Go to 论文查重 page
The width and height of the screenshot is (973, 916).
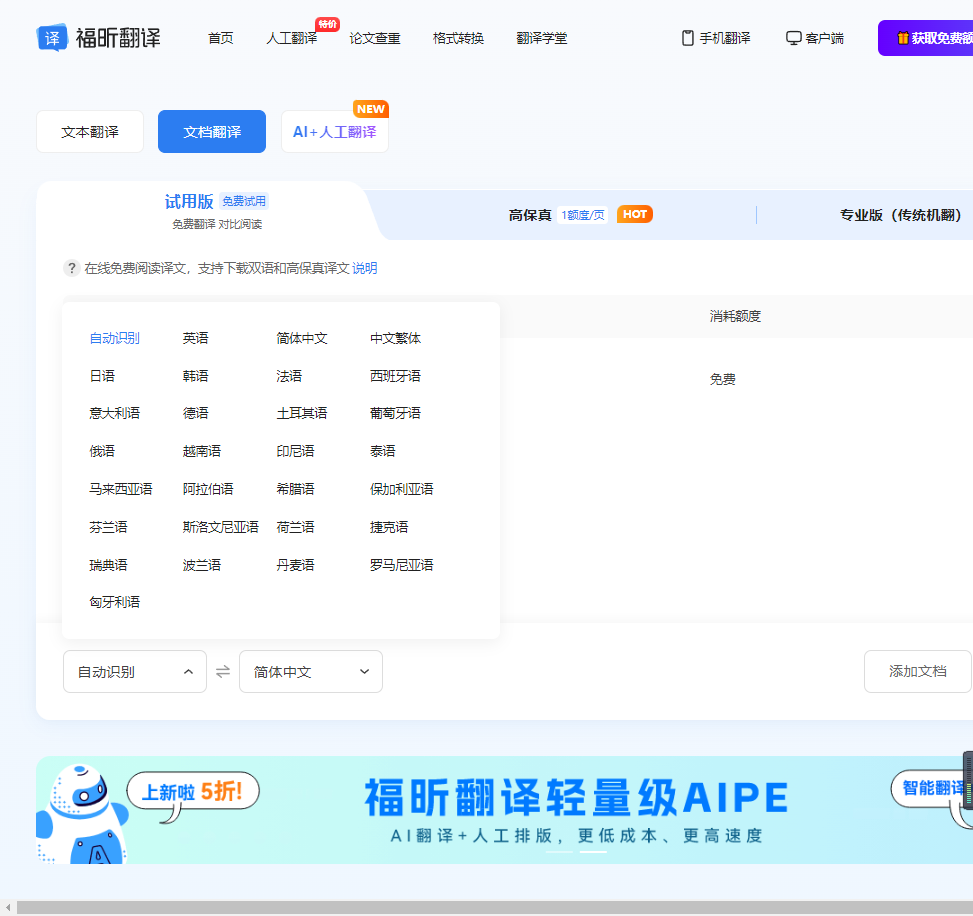coord(375,38)
